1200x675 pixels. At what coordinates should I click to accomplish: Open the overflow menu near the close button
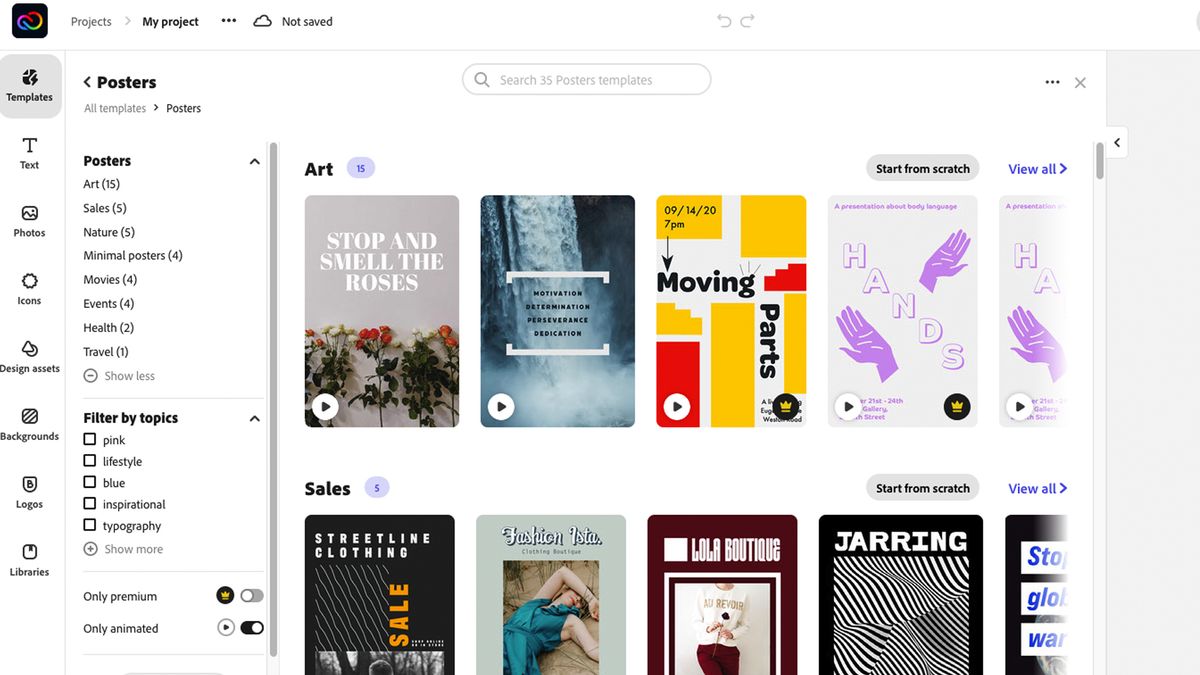(1052, 82)
